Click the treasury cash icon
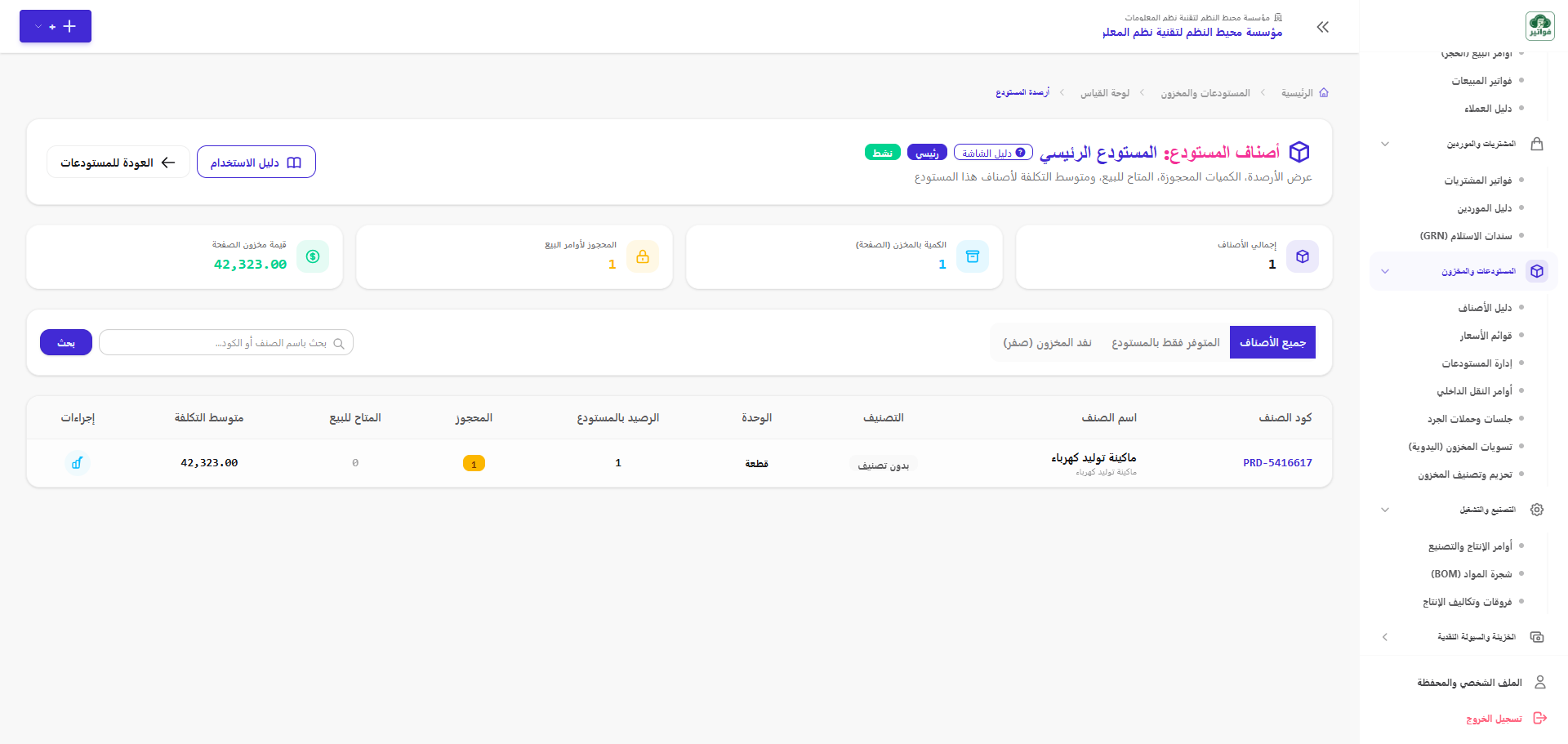 click(x=1537, y=637)
